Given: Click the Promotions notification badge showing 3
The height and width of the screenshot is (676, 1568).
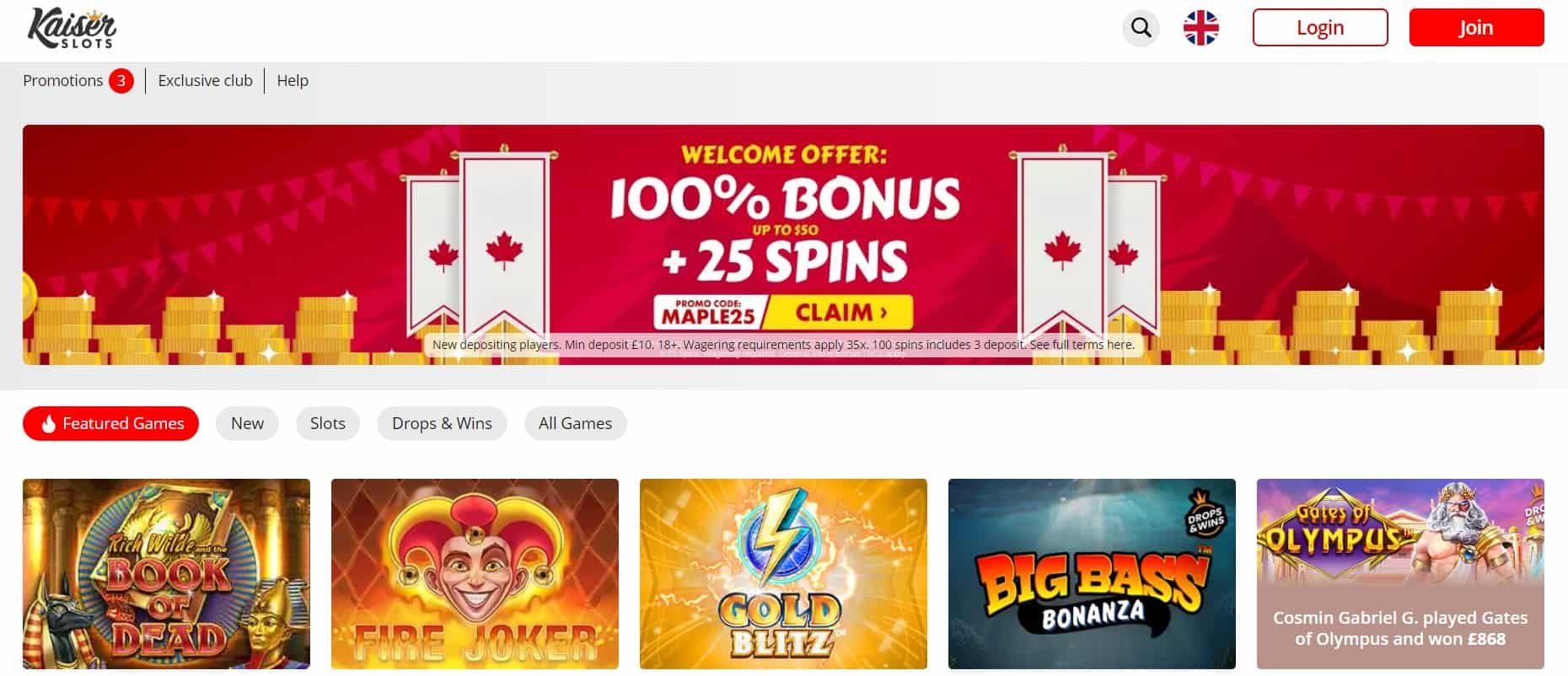Looking at the screenshot, I should coord(121,81).
